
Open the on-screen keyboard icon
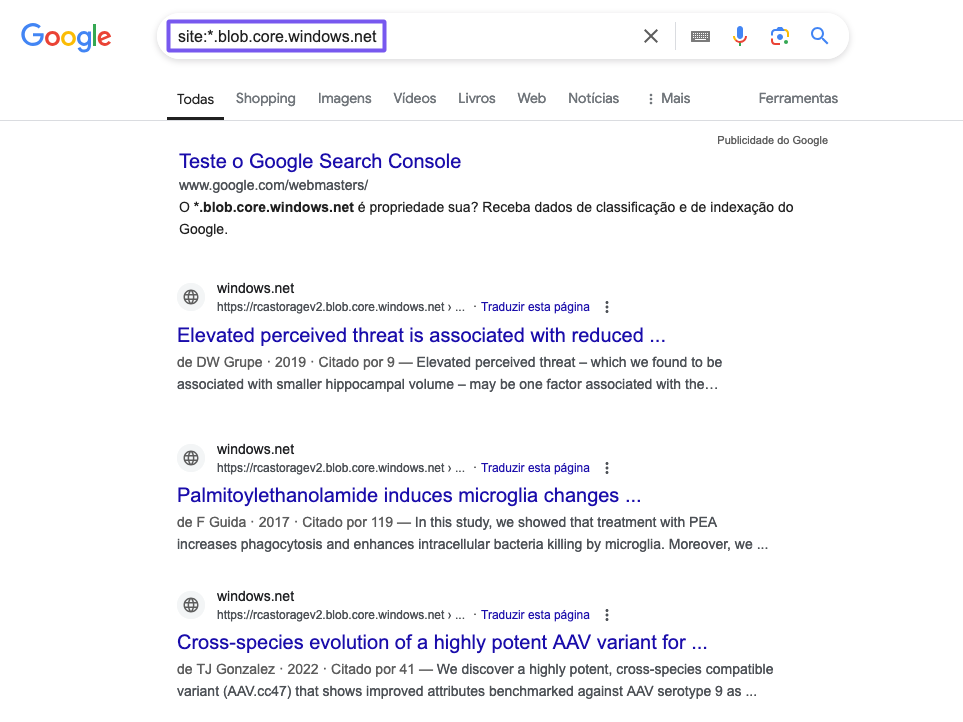pos(700,35)
